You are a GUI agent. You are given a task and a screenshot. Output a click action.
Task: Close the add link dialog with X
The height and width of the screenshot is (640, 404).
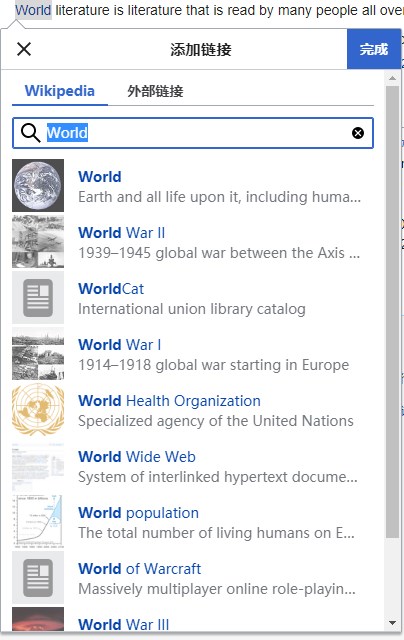(x=24, y=49)
